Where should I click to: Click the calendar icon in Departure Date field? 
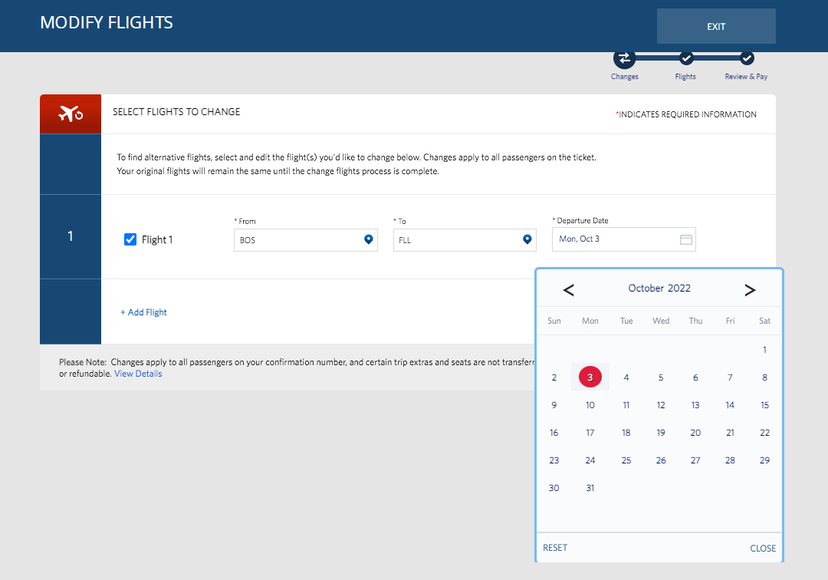point(686,239)
